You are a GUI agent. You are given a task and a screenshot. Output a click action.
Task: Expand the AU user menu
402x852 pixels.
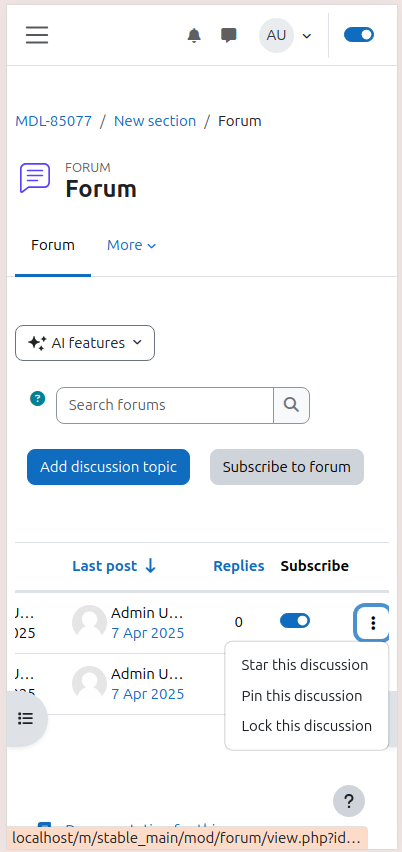pos(286,35)
